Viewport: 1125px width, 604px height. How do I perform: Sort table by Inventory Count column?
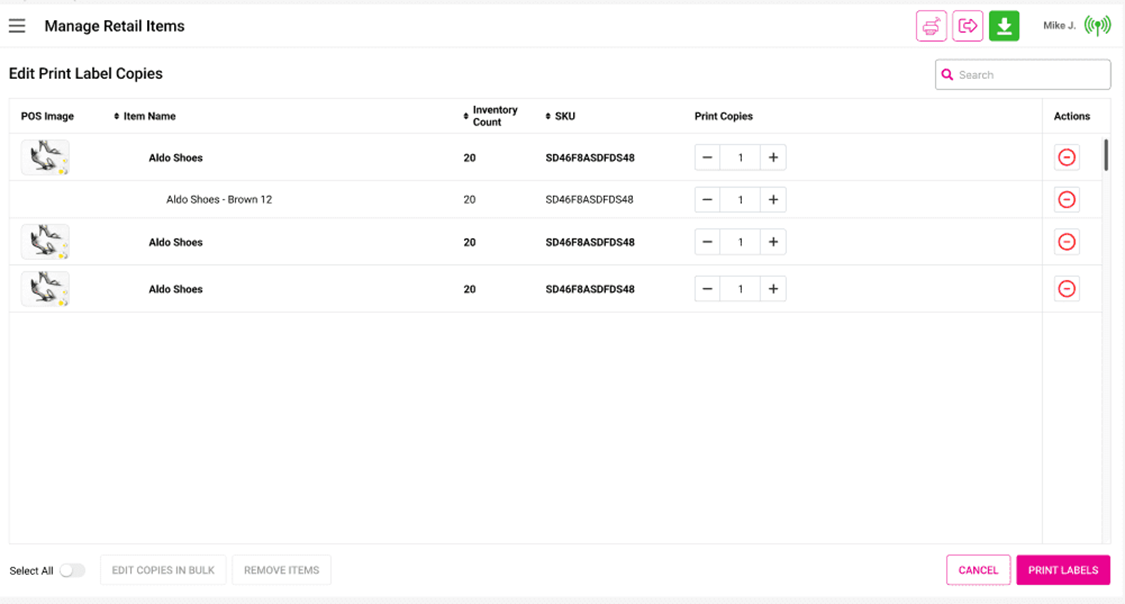[494, 116]
